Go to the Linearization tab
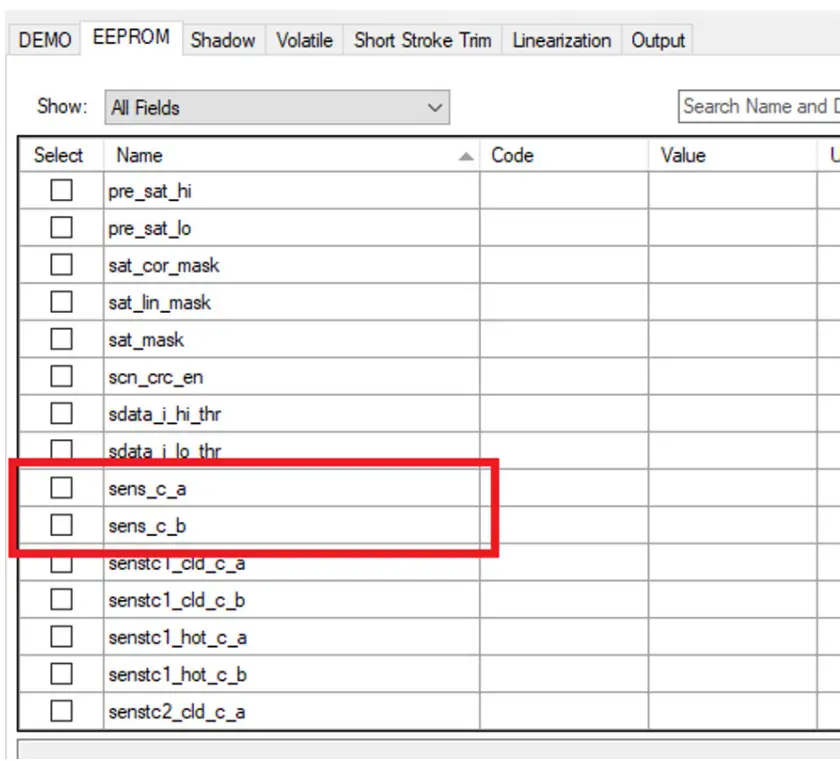This screenshot has height=761, width=840. pos(561,41)
